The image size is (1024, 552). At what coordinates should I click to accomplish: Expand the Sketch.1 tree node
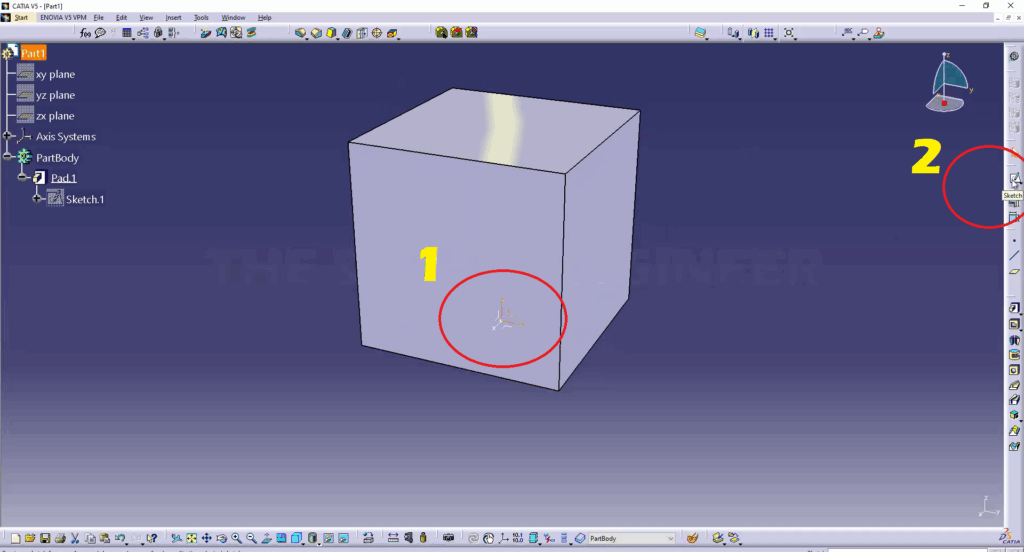pyautogui.click(x=38, y=199)
